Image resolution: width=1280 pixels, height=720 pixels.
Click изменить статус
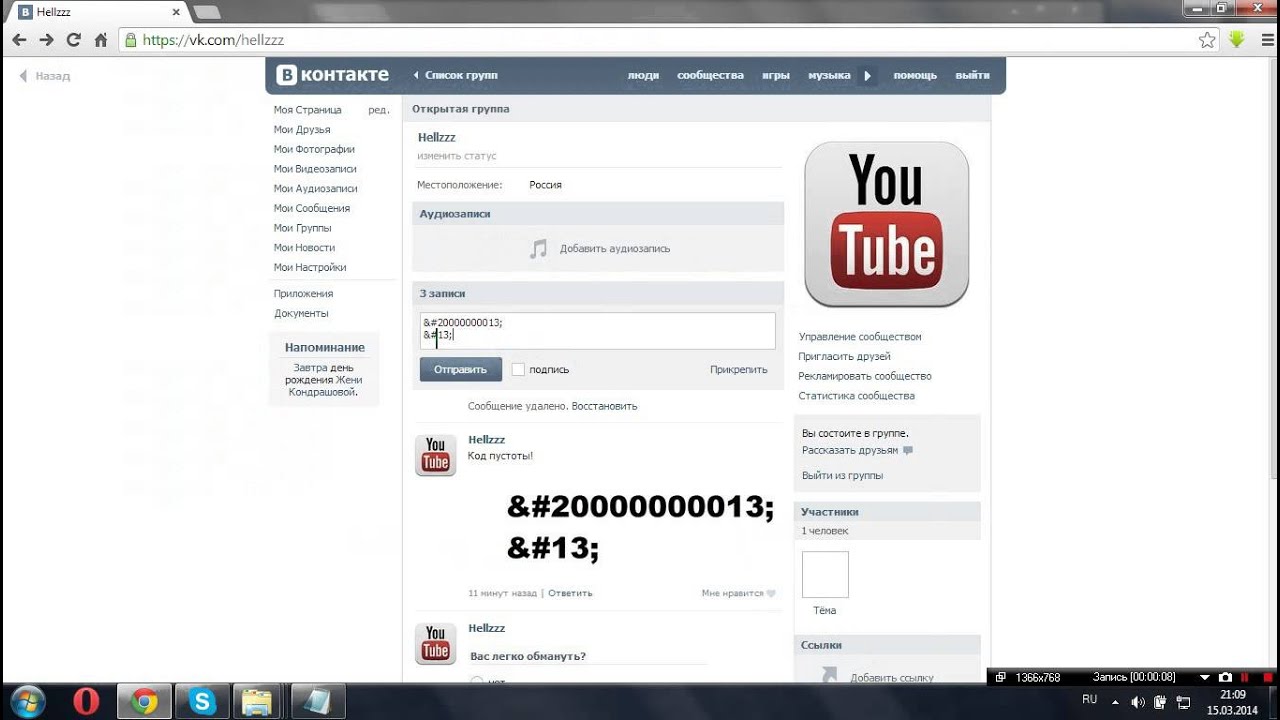pyautogui.click(x=457, y=156)
